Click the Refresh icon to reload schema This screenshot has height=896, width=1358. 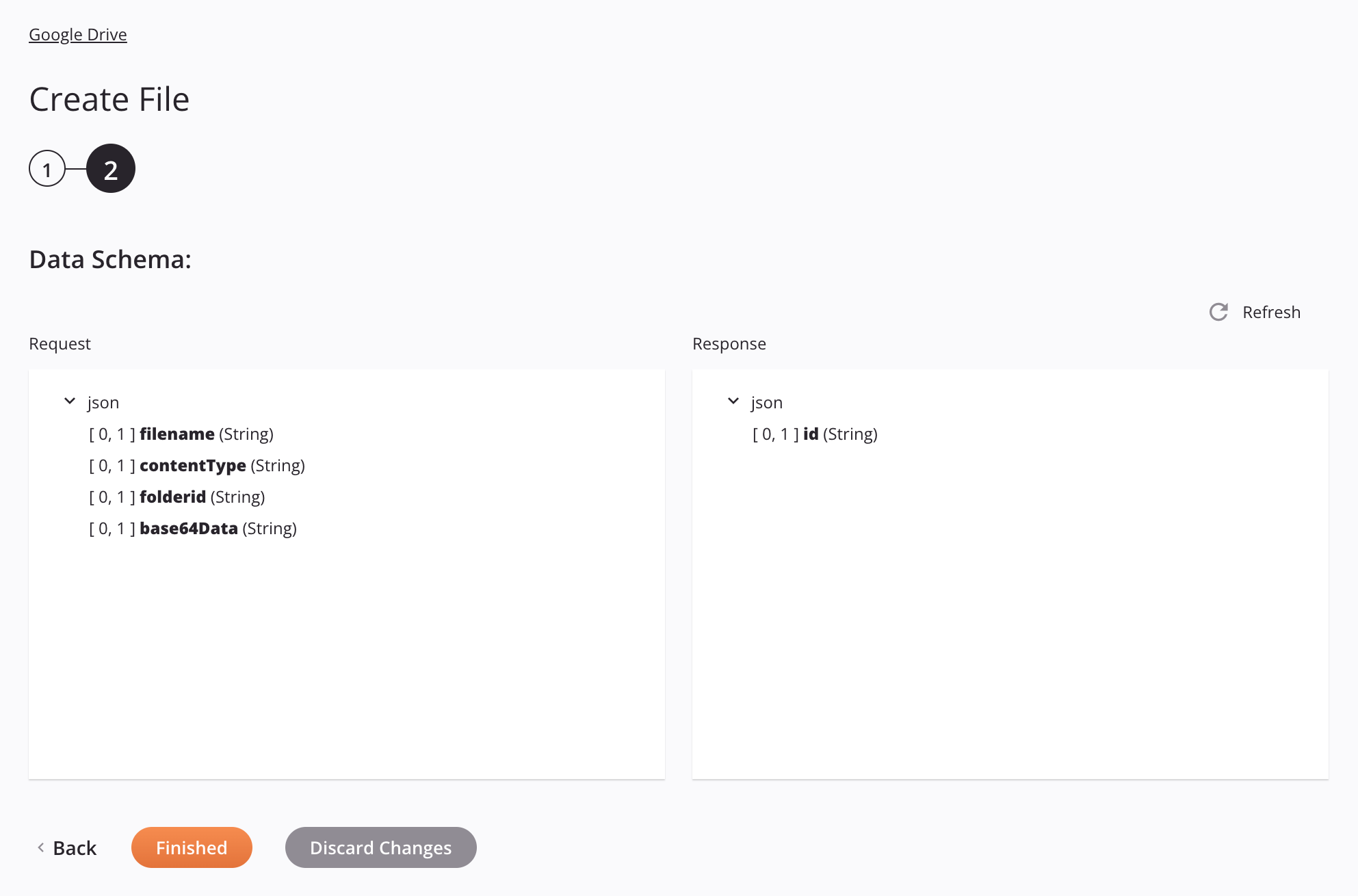(x=1219, y=311)
